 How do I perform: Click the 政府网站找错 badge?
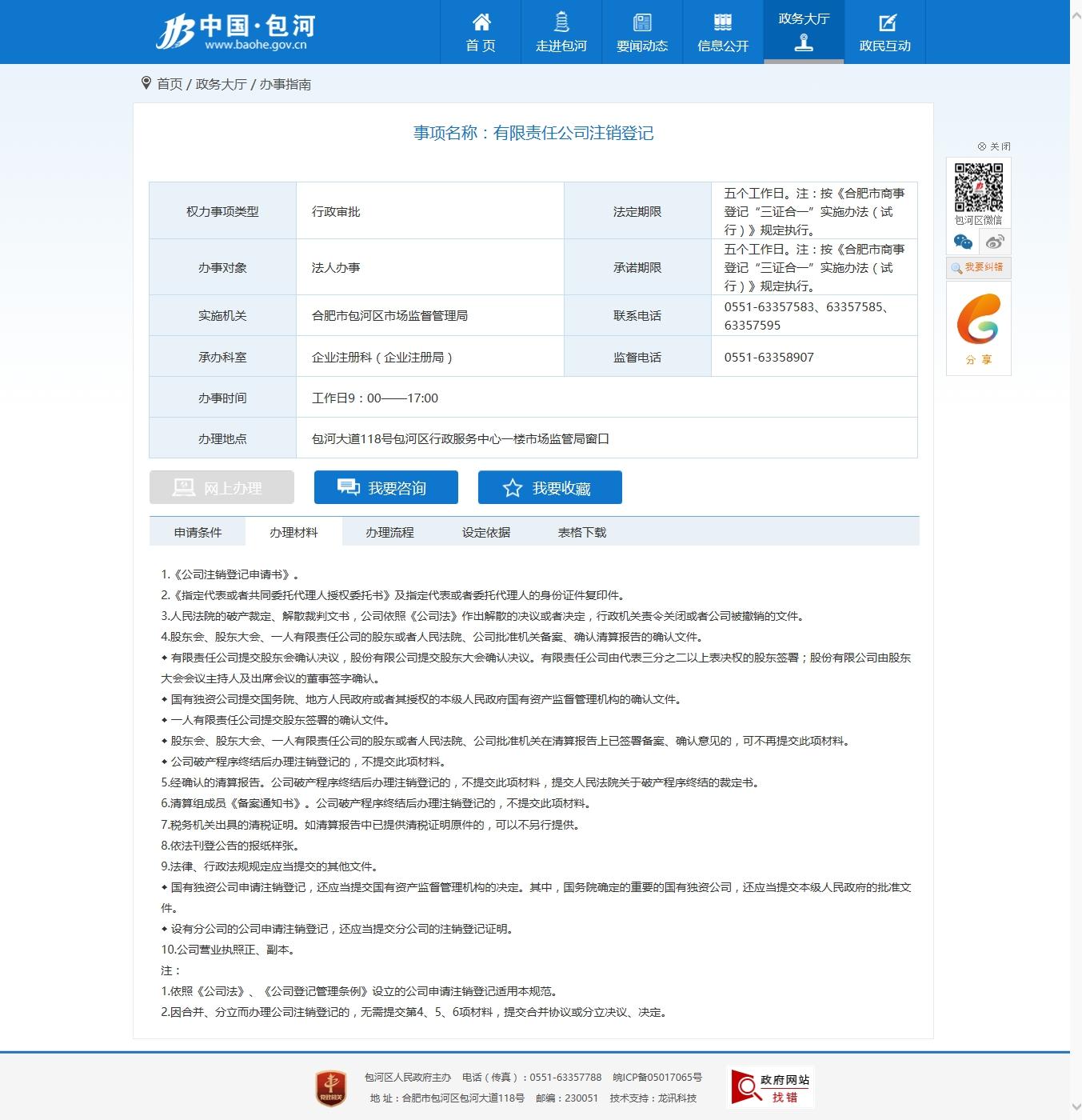770,1087
